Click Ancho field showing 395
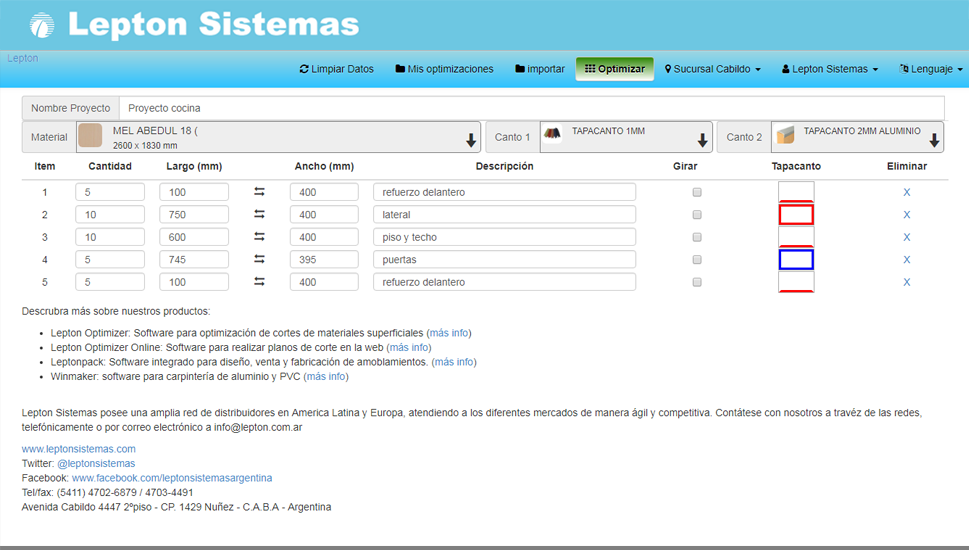The width and height of the screenshot is (969, 550). coord(324,260)
